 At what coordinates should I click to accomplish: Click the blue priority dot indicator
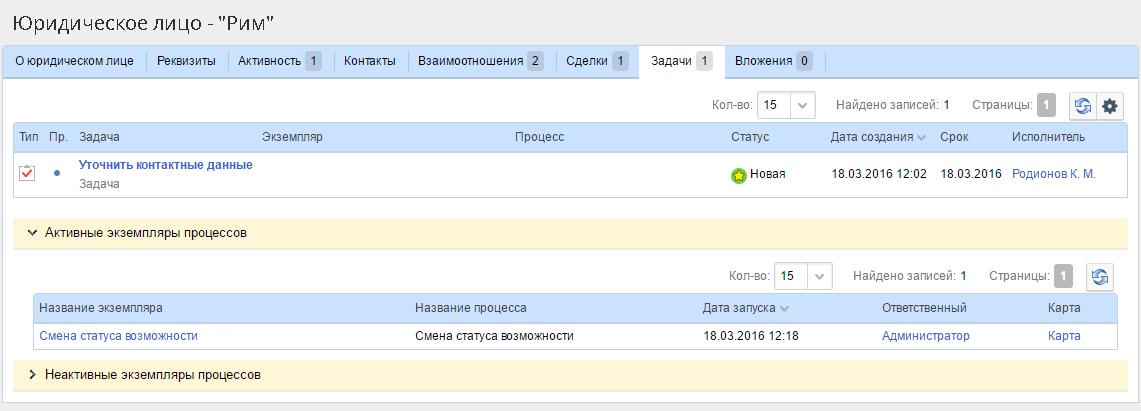57,174
